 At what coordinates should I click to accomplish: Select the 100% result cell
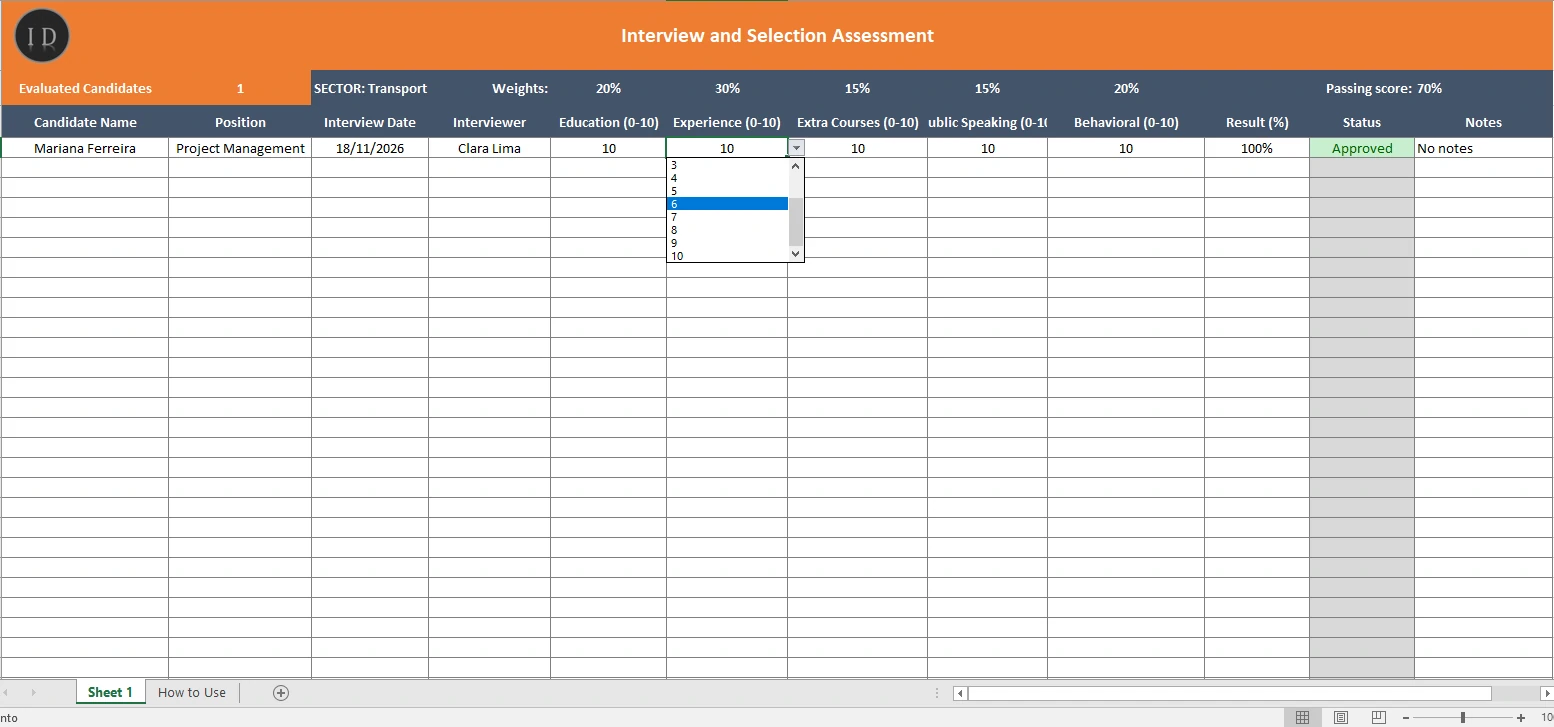click(x=1257, y=148)
